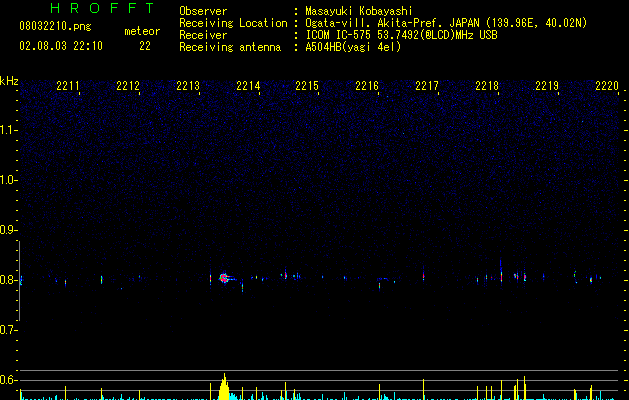Select antenna A504HB(yagi 4el) text
Image resolution: width=629 pixels, height=400 pixels.
353,47
